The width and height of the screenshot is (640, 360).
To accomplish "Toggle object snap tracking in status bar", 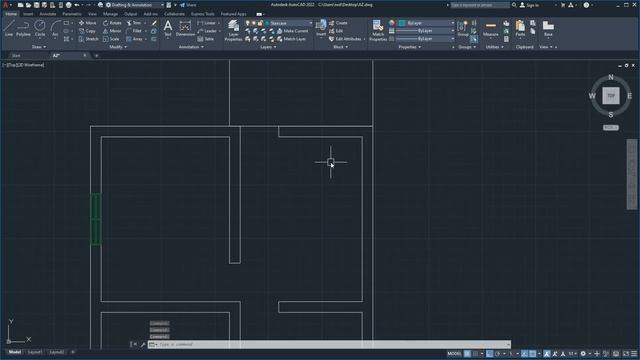I will 524,353.
